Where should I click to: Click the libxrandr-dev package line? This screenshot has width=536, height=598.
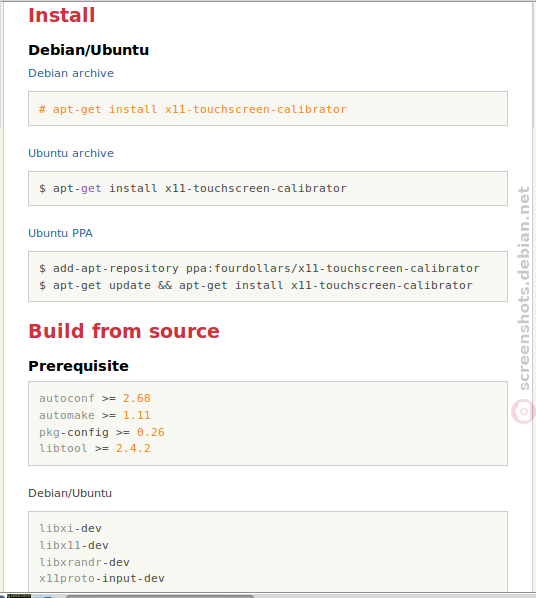point(84,562)
